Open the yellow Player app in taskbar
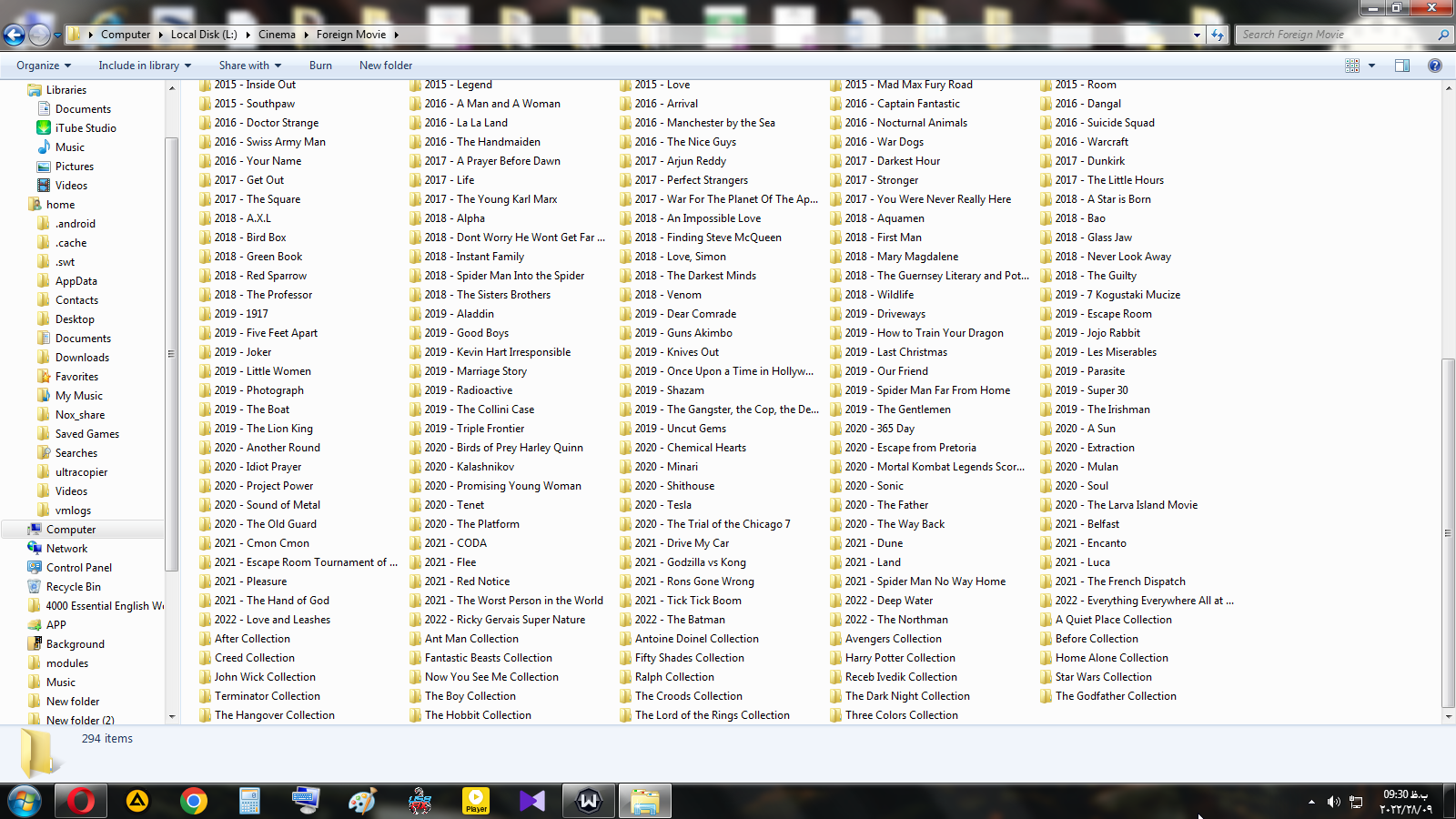The width and height of the screenshot is (1456, 819). [476, 801]
